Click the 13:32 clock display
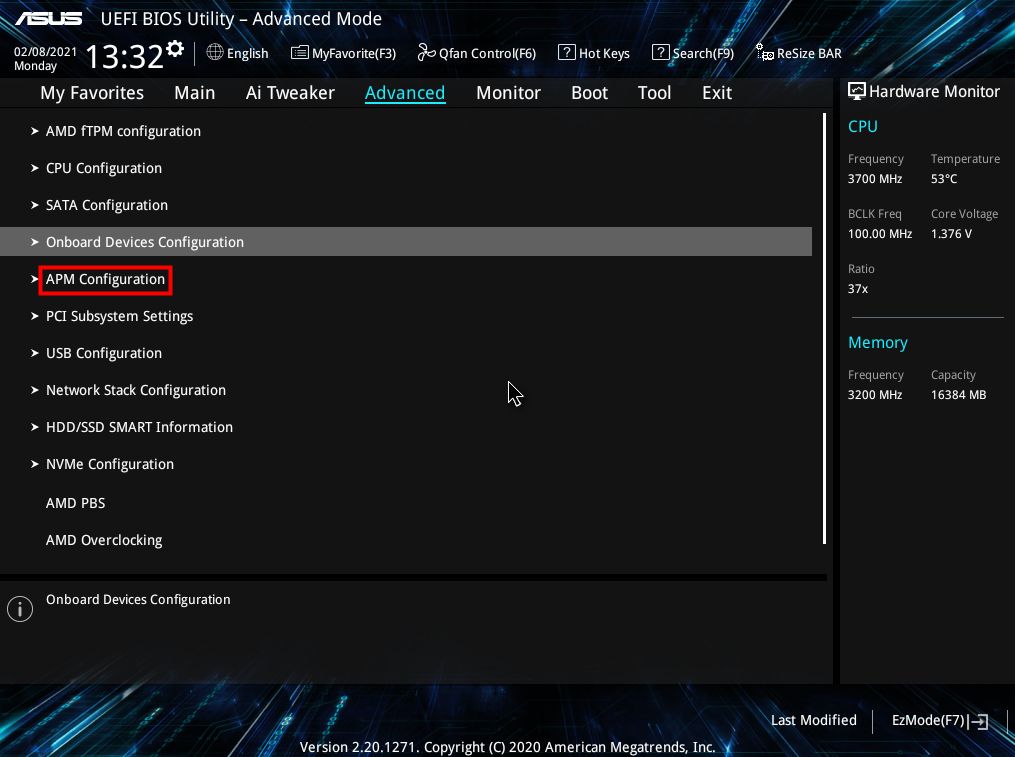Image resolution: width=1015 pixels, height=757 pixels. click(x=124, y=56)
